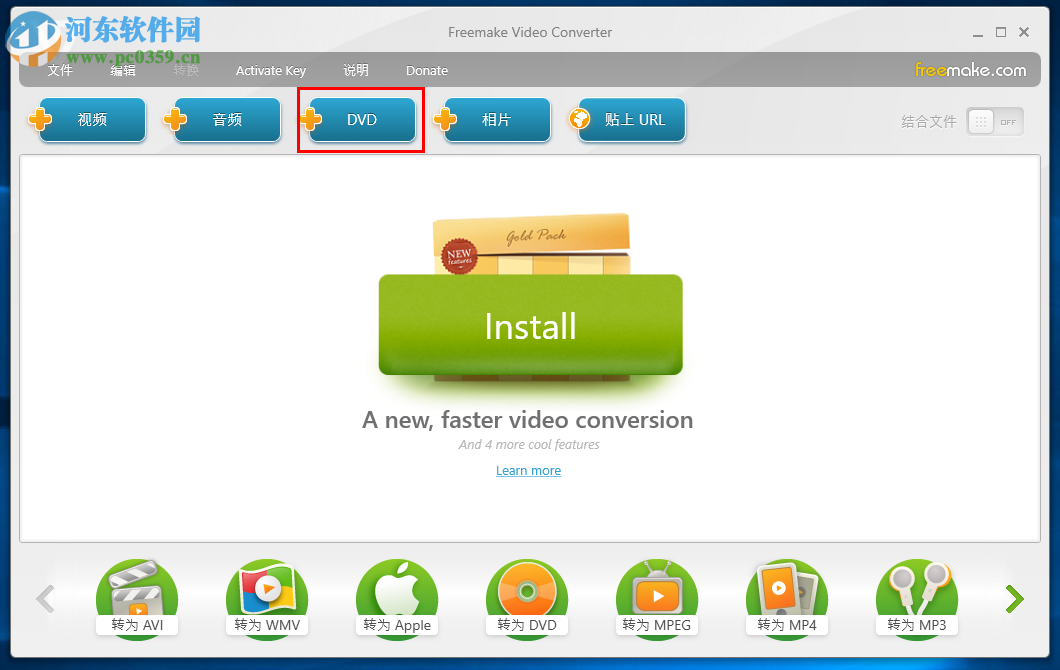Open the Activate Key menu item
The width and height of the screenshot is (1060, 670).
(x=270, y=70)
